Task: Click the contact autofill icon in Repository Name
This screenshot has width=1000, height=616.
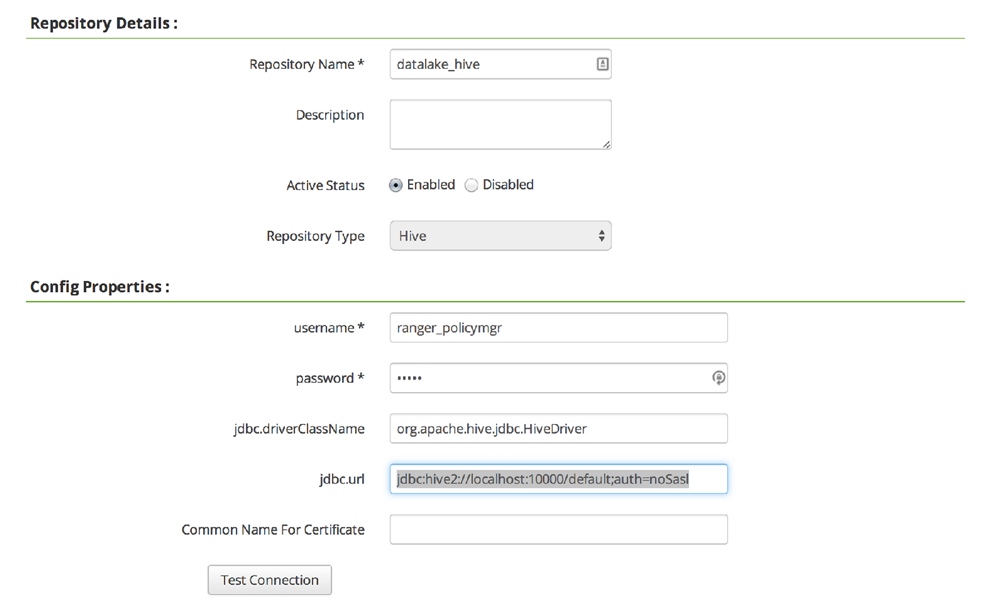Action: tap(602, 64)
